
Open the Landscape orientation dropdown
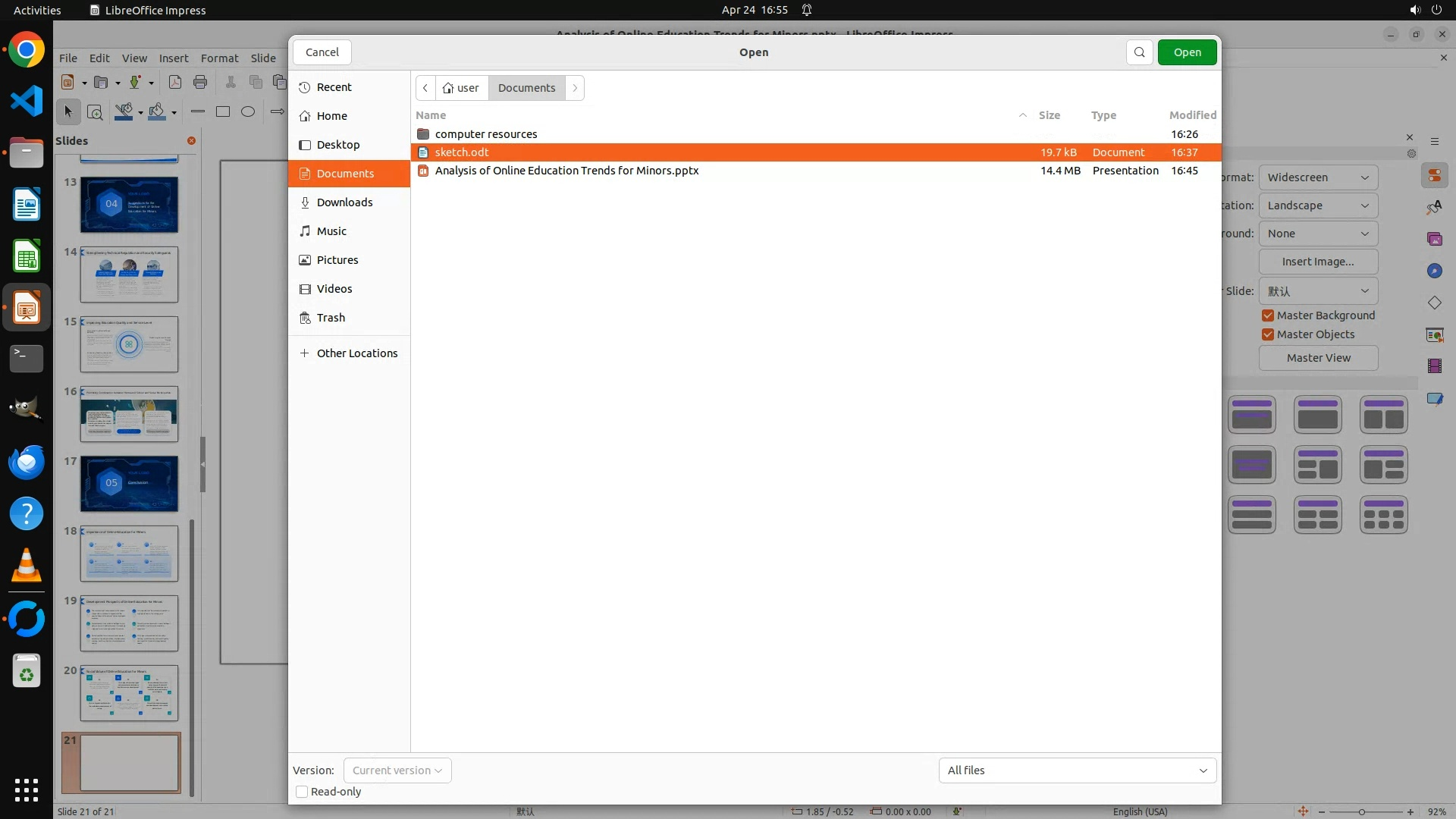tap(1318, 206)
